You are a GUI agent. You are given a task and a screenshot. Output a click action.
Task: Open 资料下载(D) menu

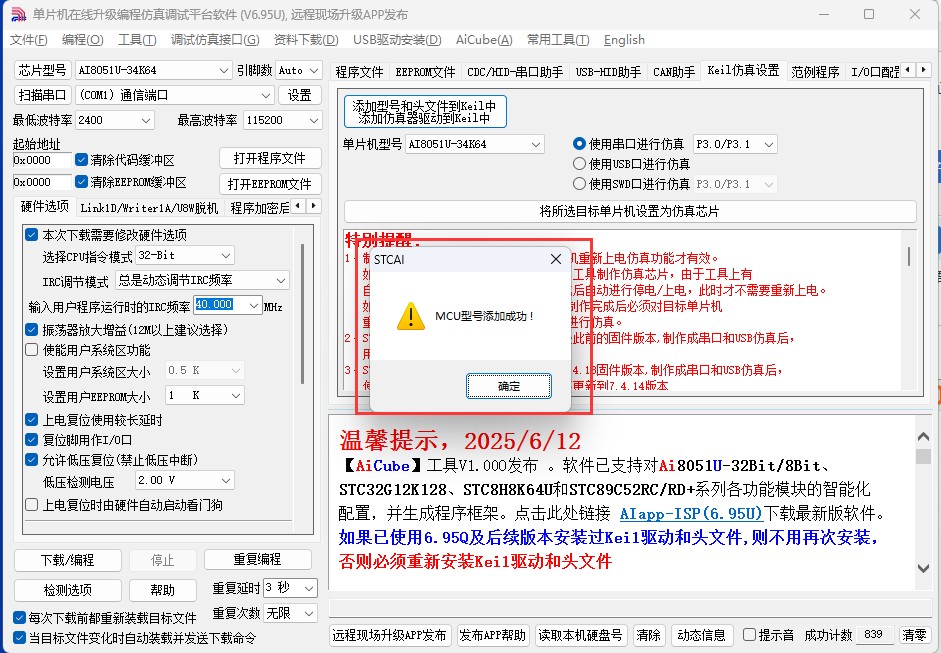[x=306, y=40]
